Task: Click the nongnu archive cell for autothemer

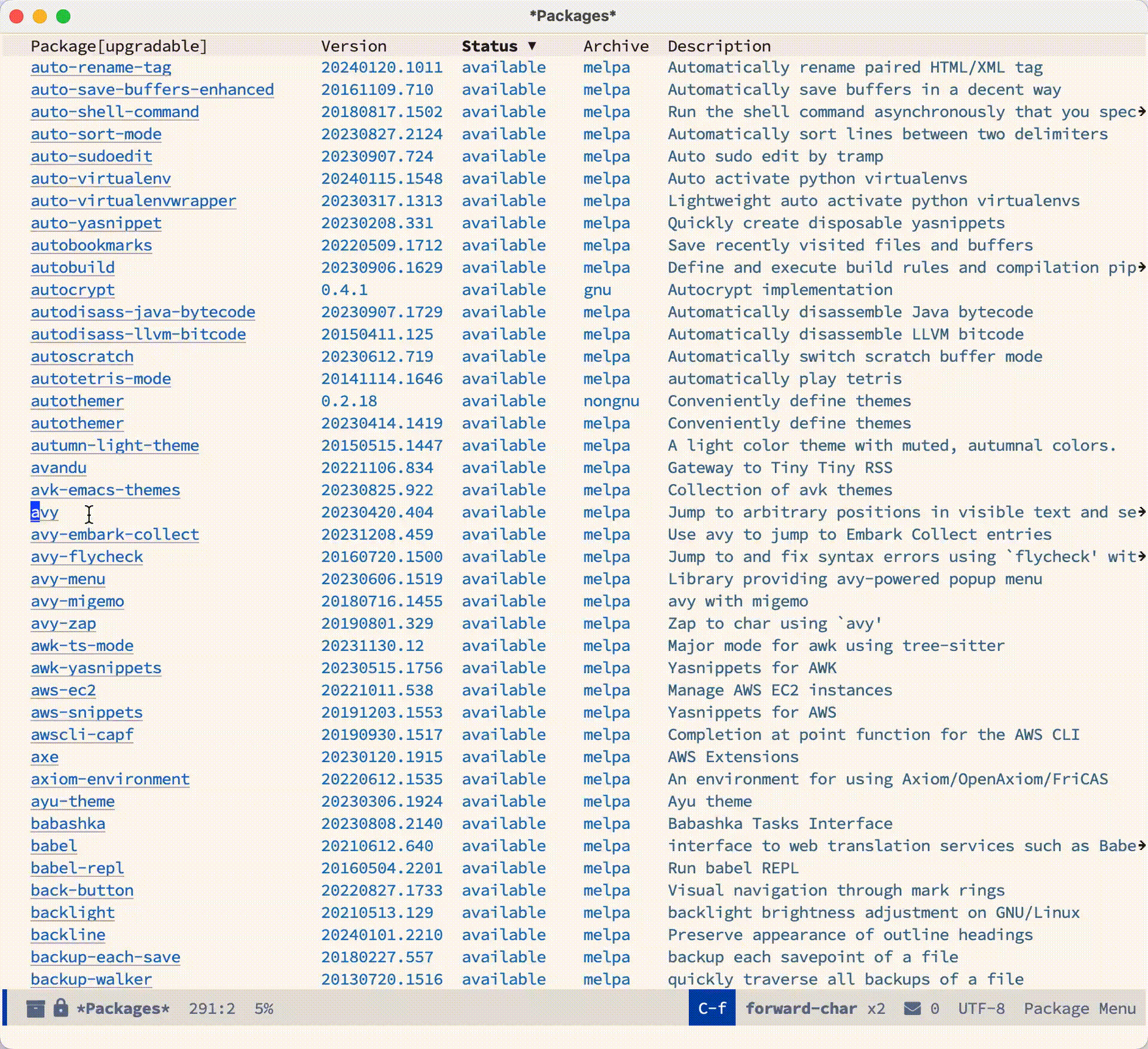Action: click(611, 401)
